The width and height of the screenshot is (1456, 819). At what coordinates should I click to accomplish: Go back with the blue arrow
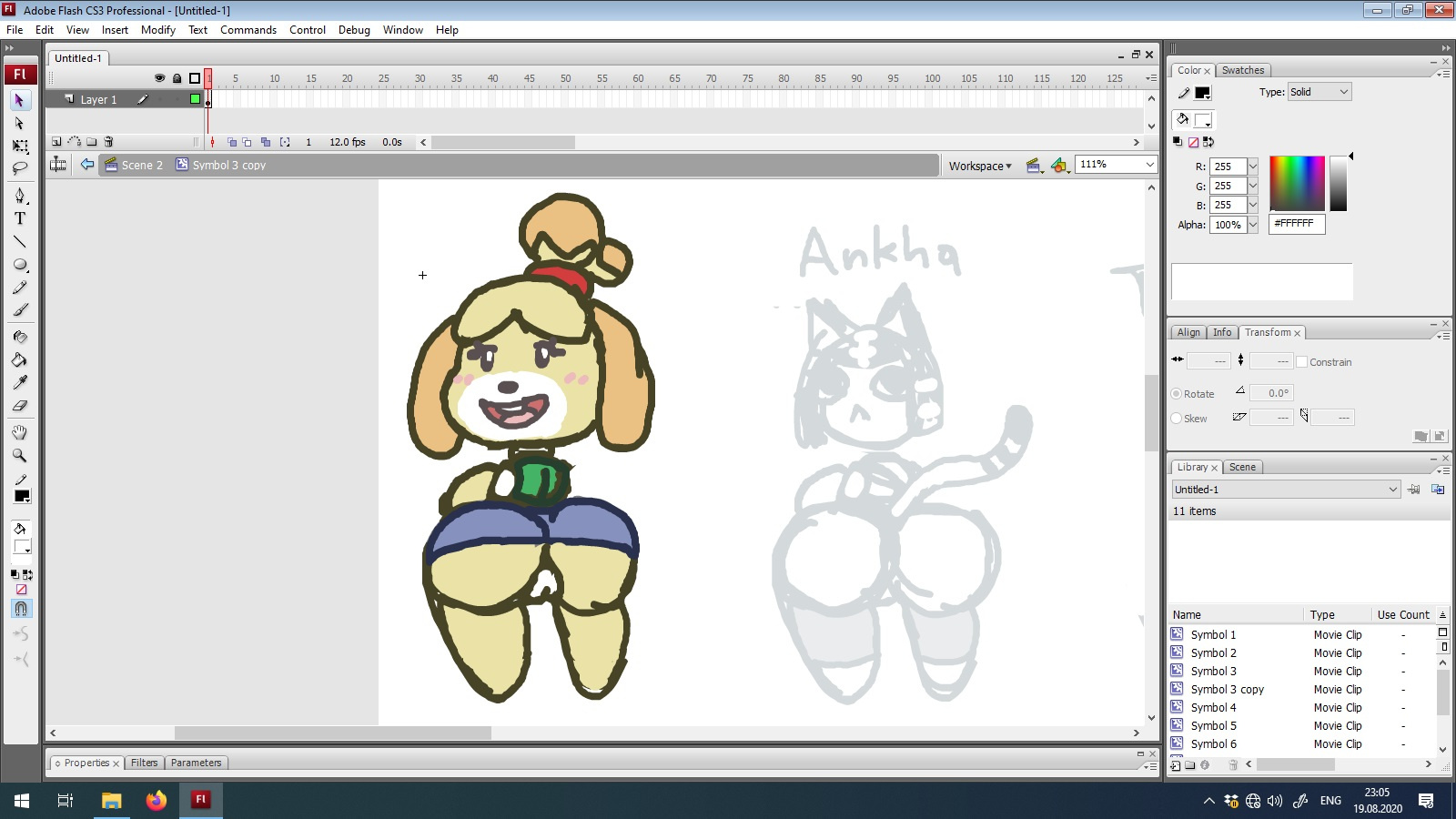coord(87,165)
